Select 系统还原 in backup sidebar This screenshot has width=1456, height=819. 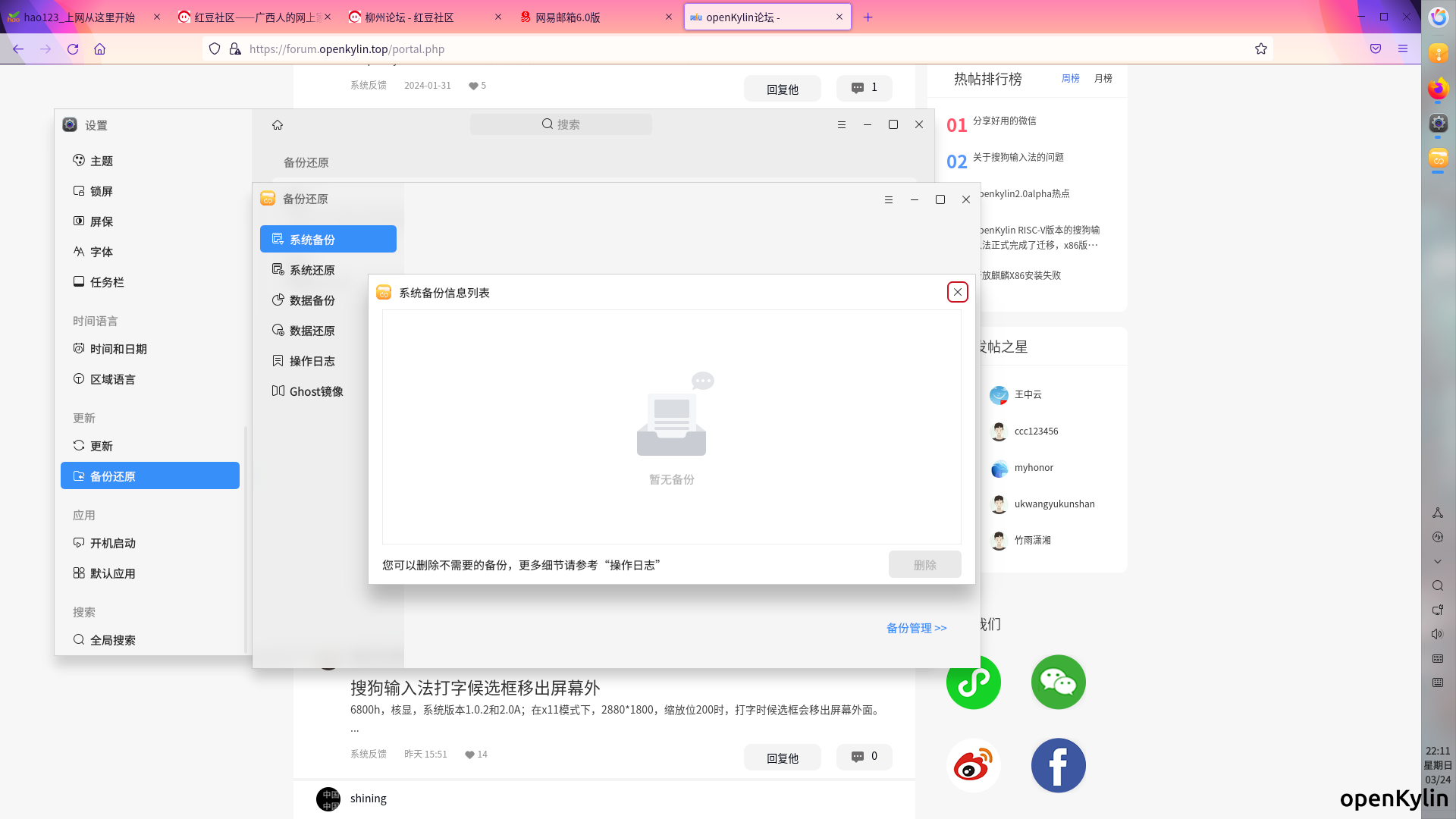[x=312, y=271]
